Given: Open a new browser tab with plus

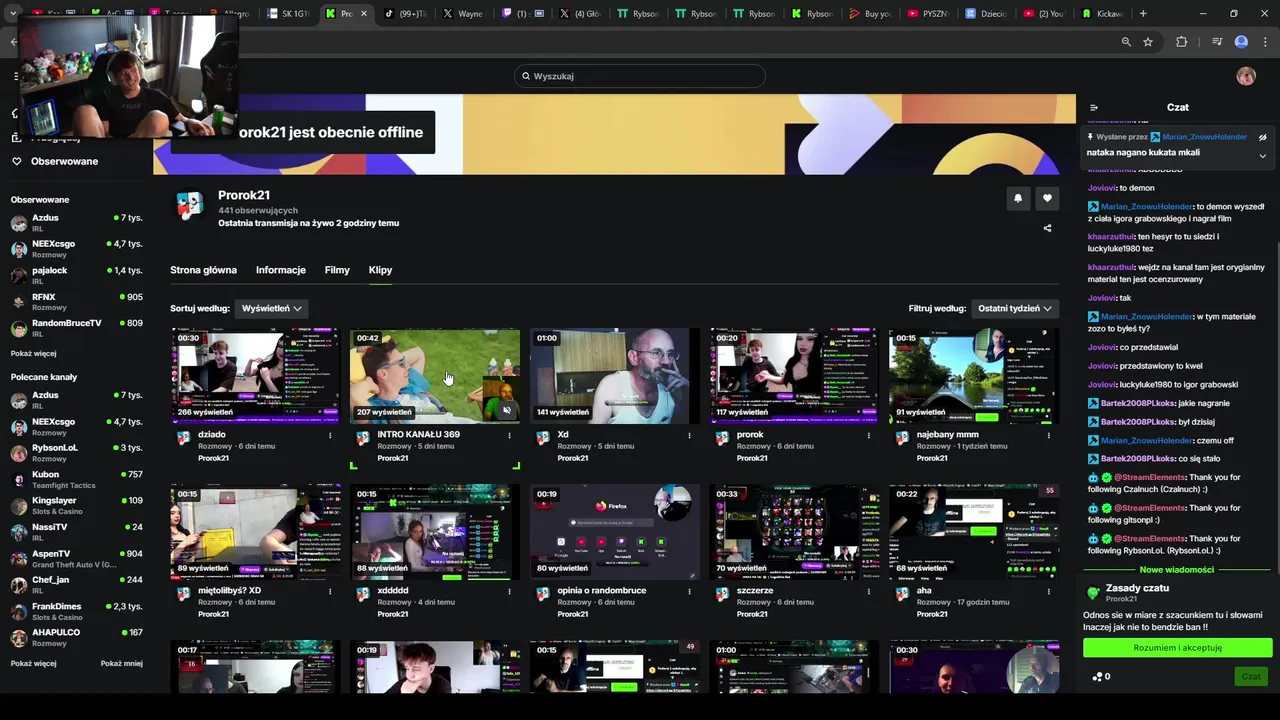Looking at the screenshot, I should click(1143, 14).
